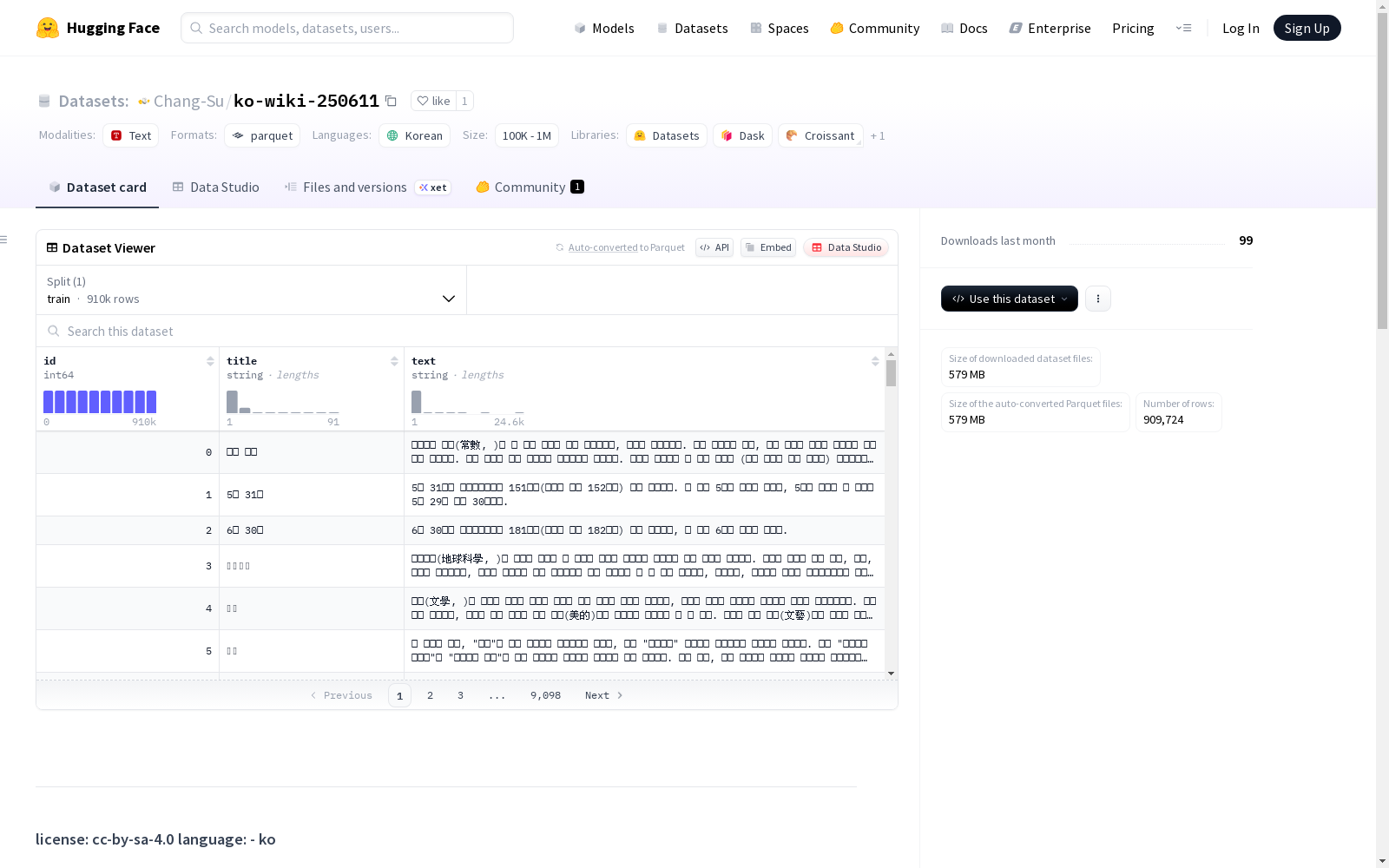Click the Datasets stack icon near title

point(44,101)
